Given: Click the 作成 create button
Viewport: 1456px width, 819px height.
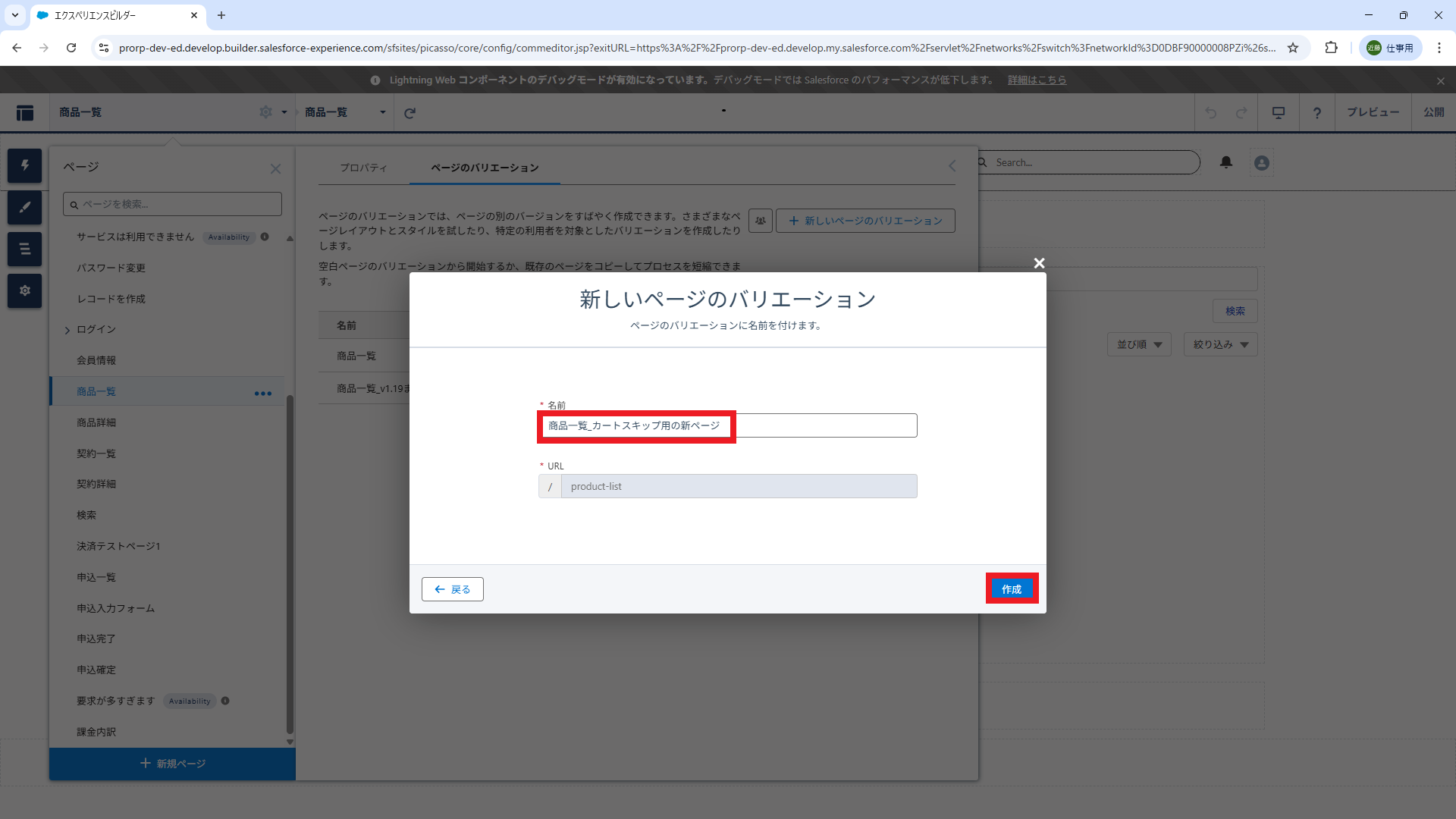Looking at the screenshot, I should click(x=1012, y=589).
